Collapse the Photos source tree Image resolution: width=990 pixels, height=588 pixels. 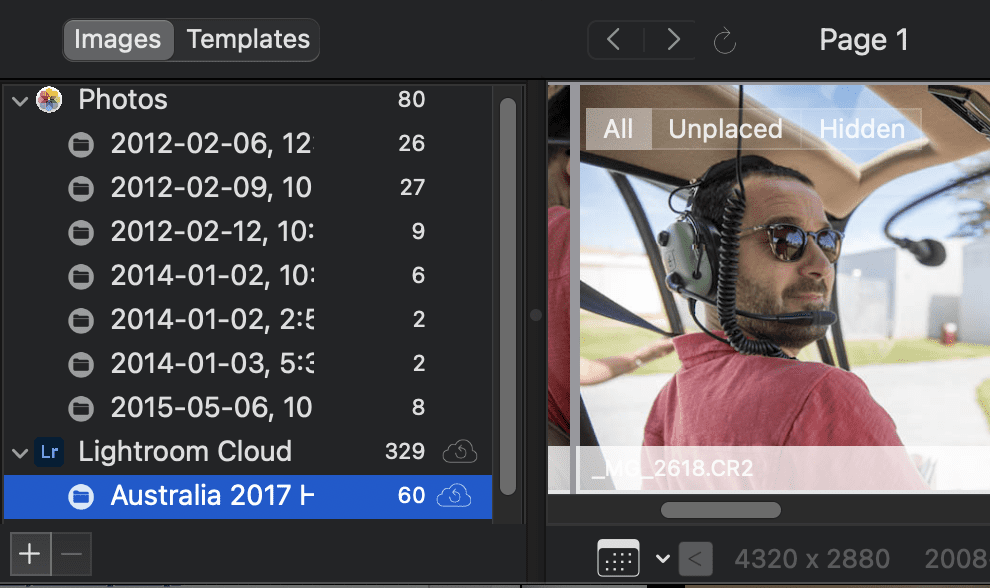[x=20, y=100]
